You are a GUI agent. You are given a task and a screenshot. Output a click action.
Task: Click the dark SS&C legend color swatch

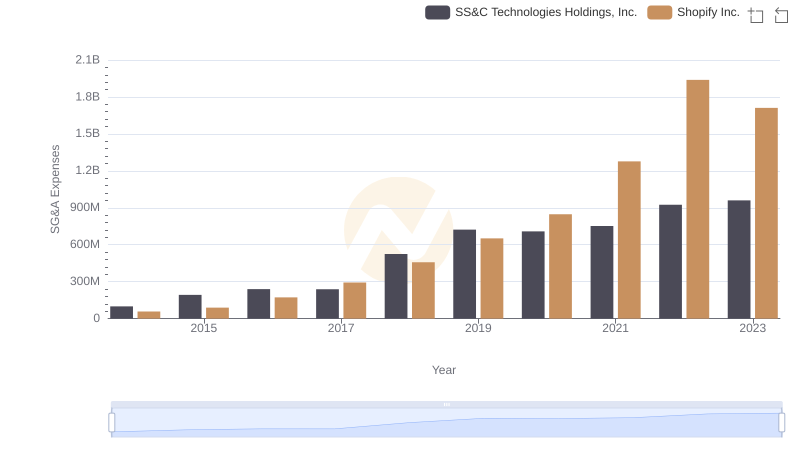(437, 12)
